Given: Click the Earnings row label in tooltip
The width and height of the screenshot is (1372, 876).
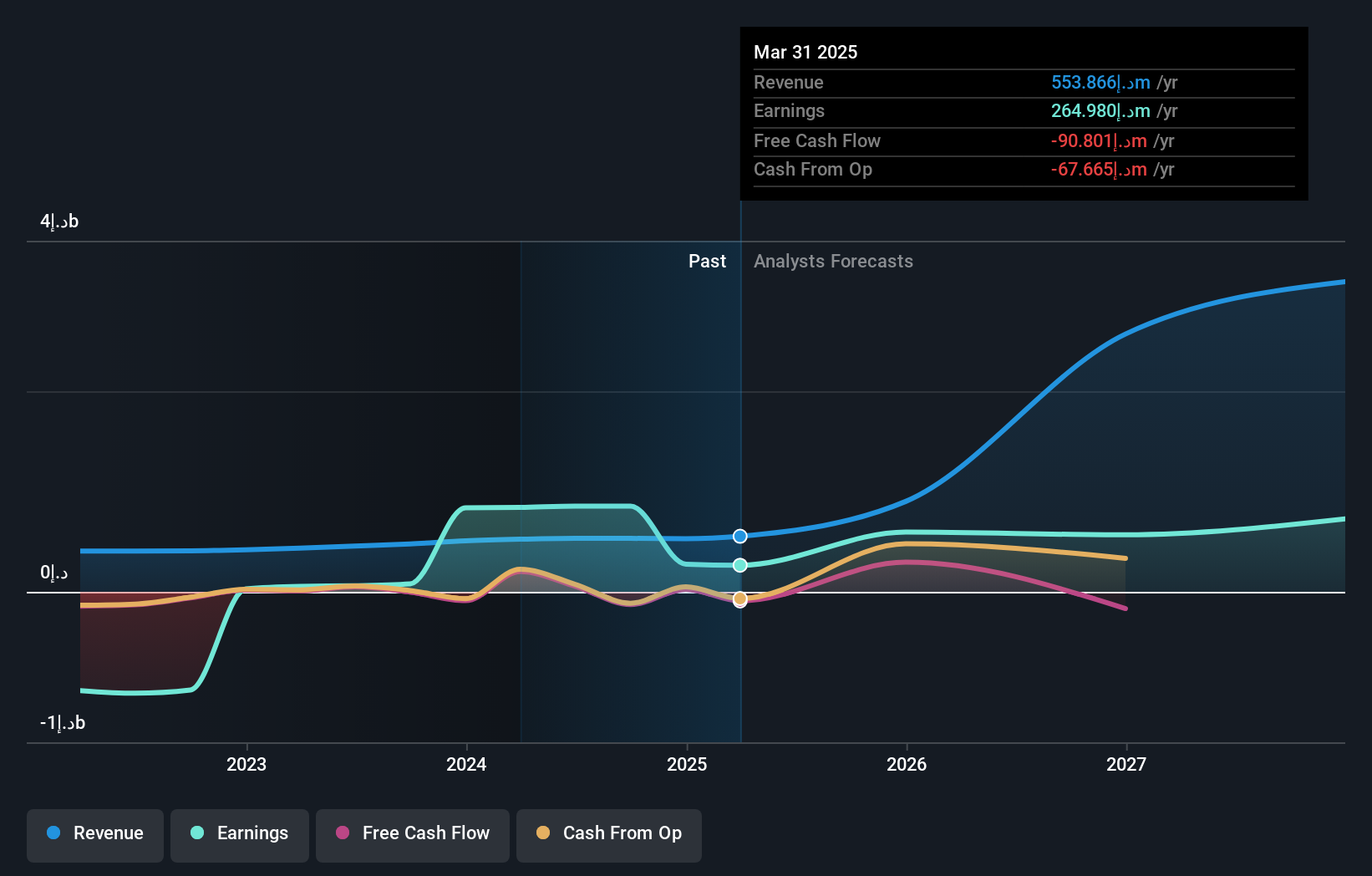Looking at the screenshot, I should click(789, 110).
